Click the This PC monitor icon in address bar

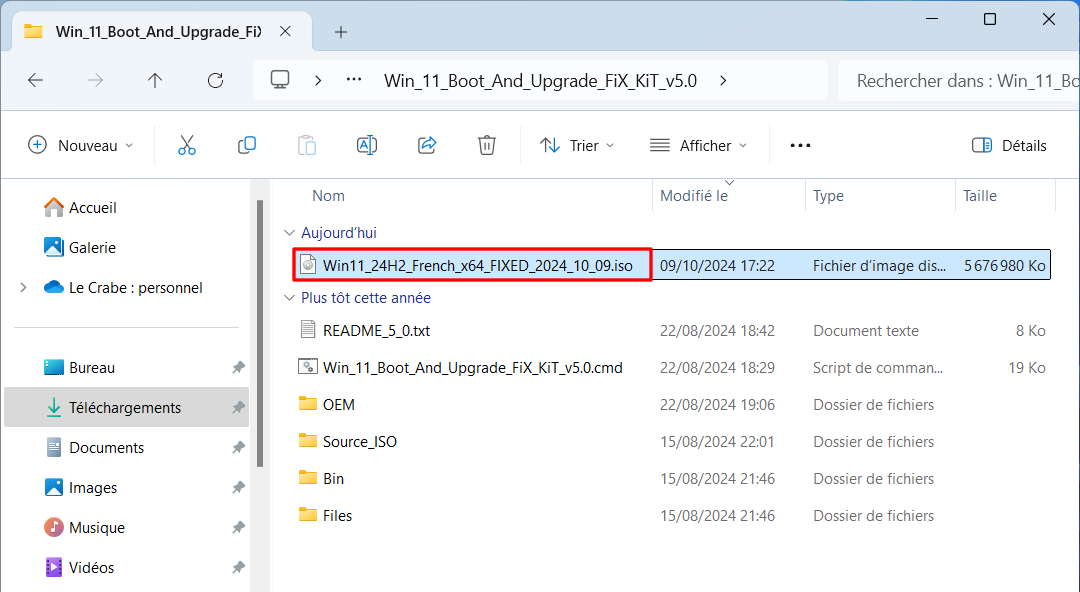(280, 80)
